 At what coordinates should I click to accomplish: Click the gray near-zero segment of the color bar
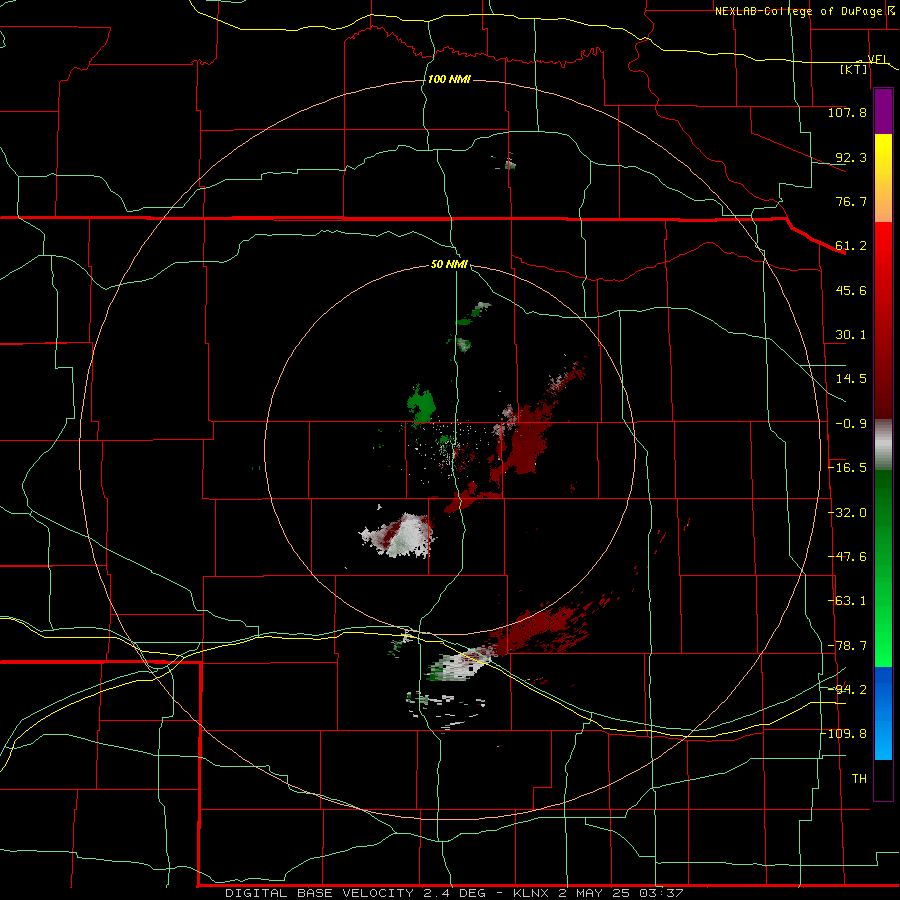coord(883,445)
